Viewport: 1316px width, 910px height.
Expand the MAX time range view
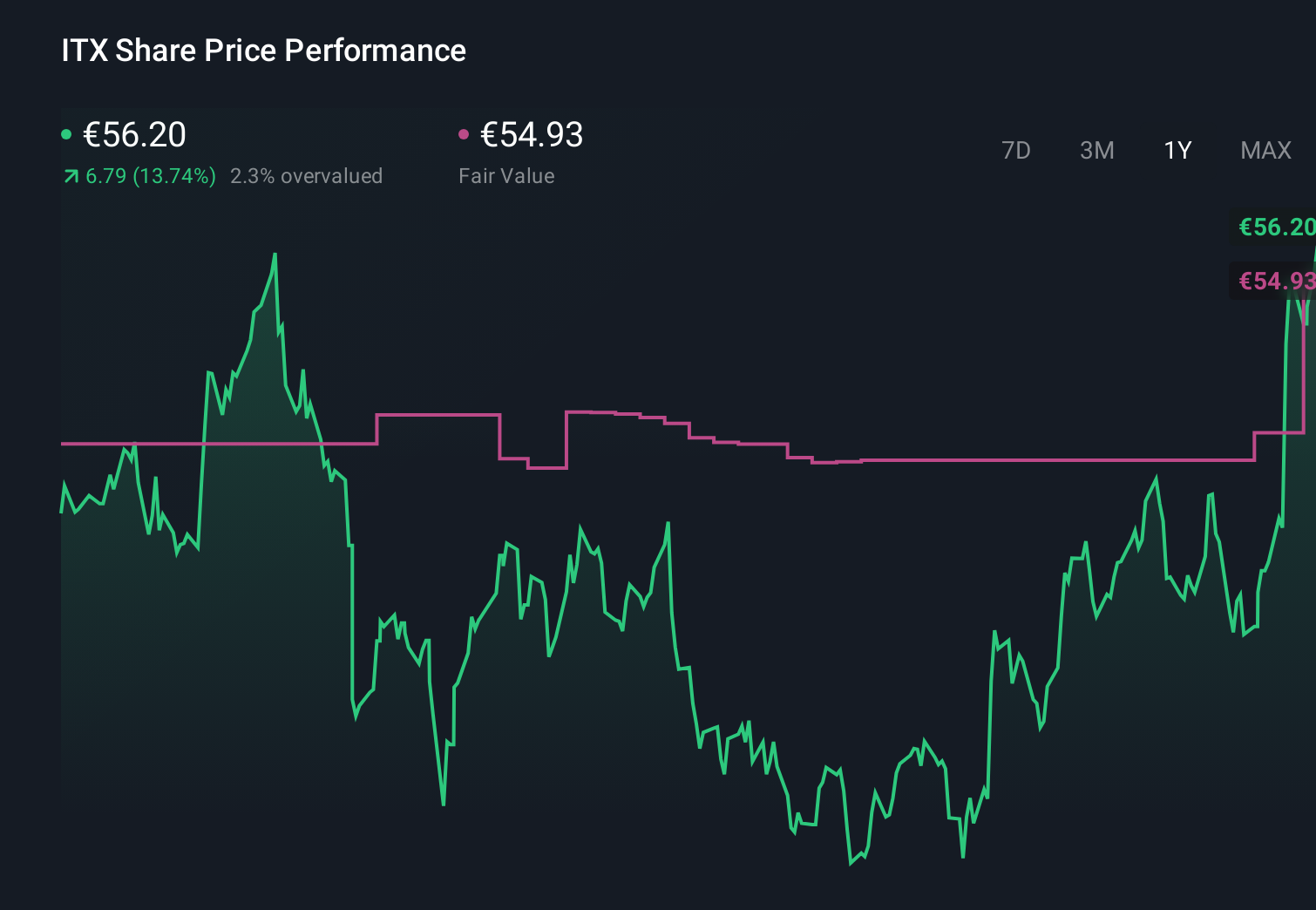click(x=1265, y=150)
